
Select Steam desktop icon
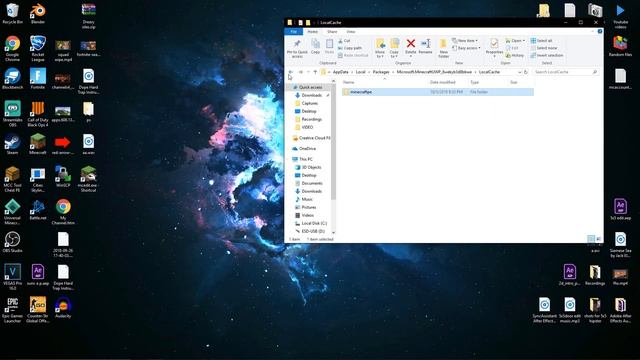[12, 144]
